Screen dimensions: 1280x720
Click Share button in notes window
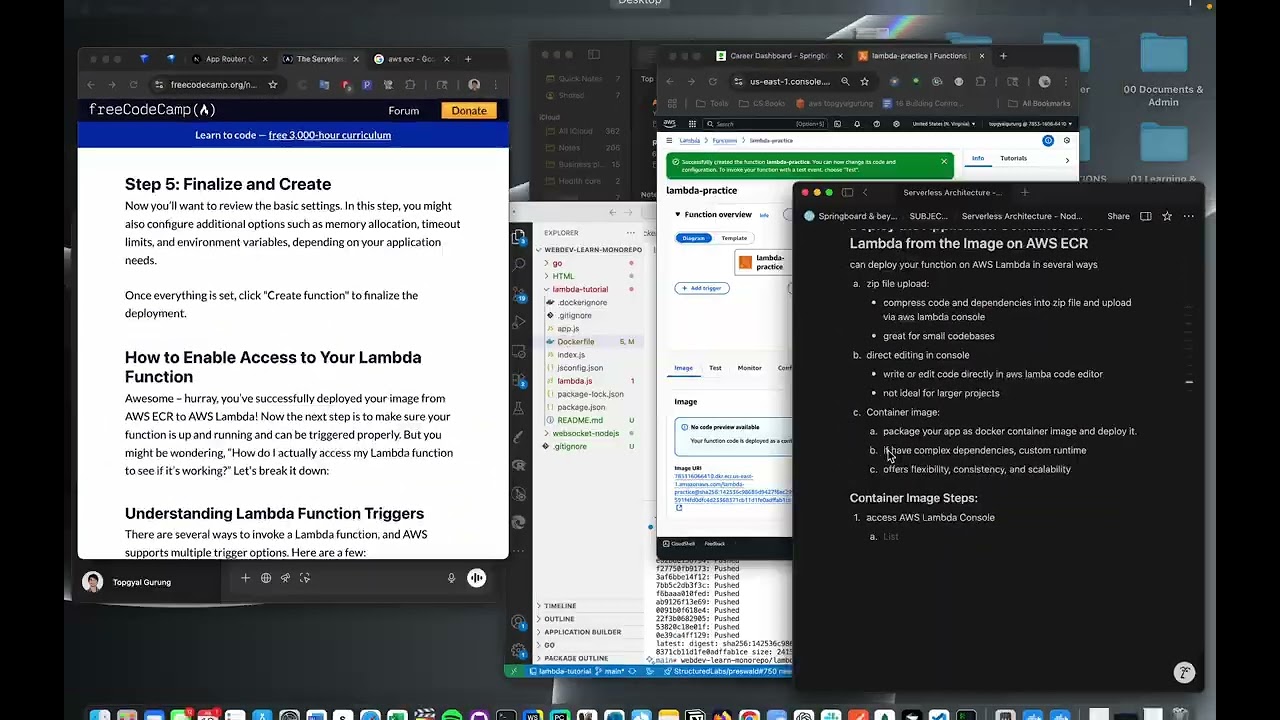(1118, 216)
